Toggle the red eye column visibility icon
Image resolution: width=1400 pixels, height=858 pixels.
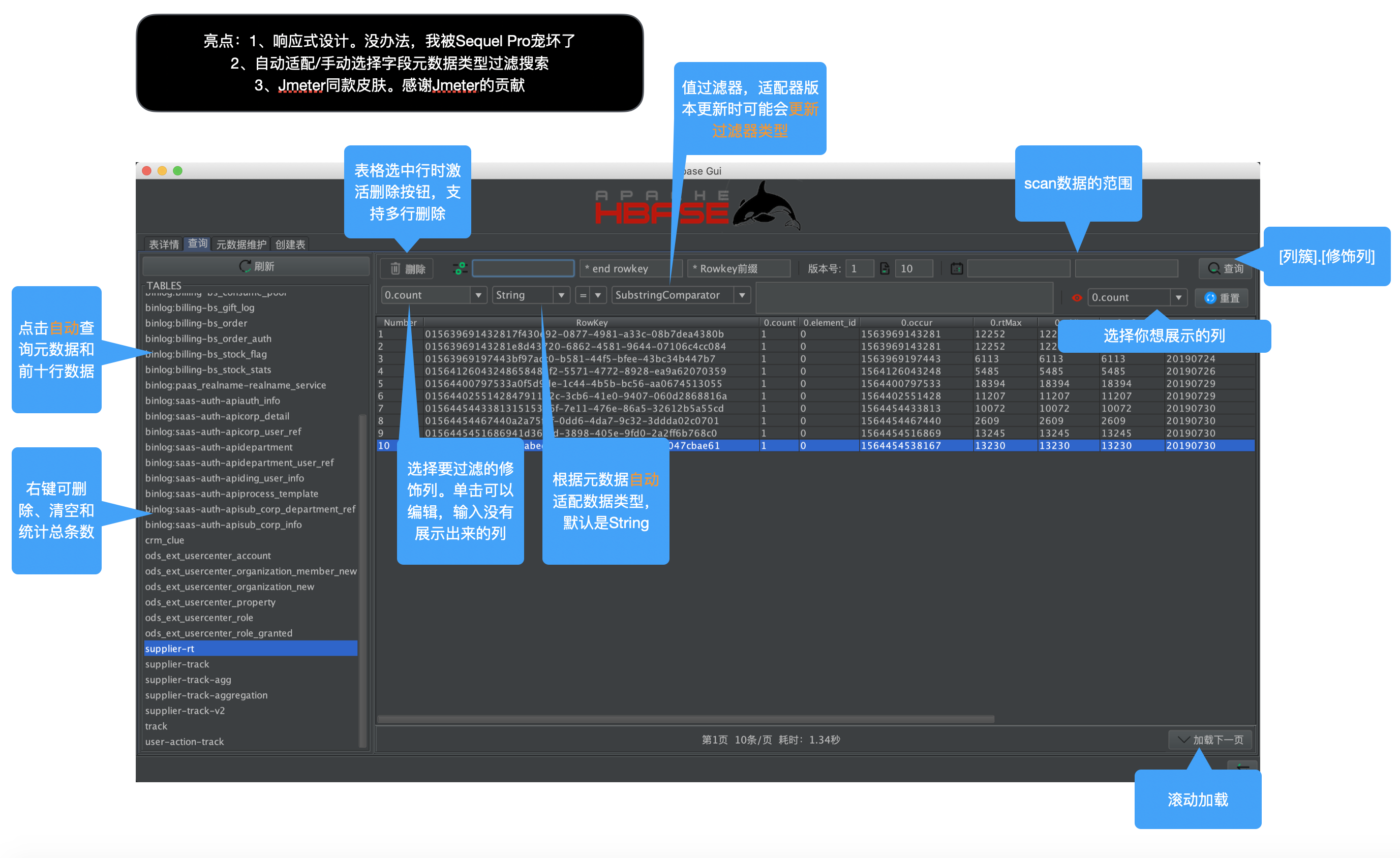(1076, 298)
